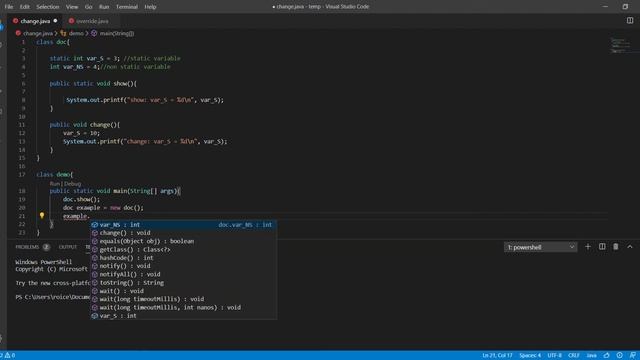The width and height of the screenshot is (640, 360).
Task: Select the wait(long timeoutMillis) : void suggestion
Action: (x=183, y=299)
